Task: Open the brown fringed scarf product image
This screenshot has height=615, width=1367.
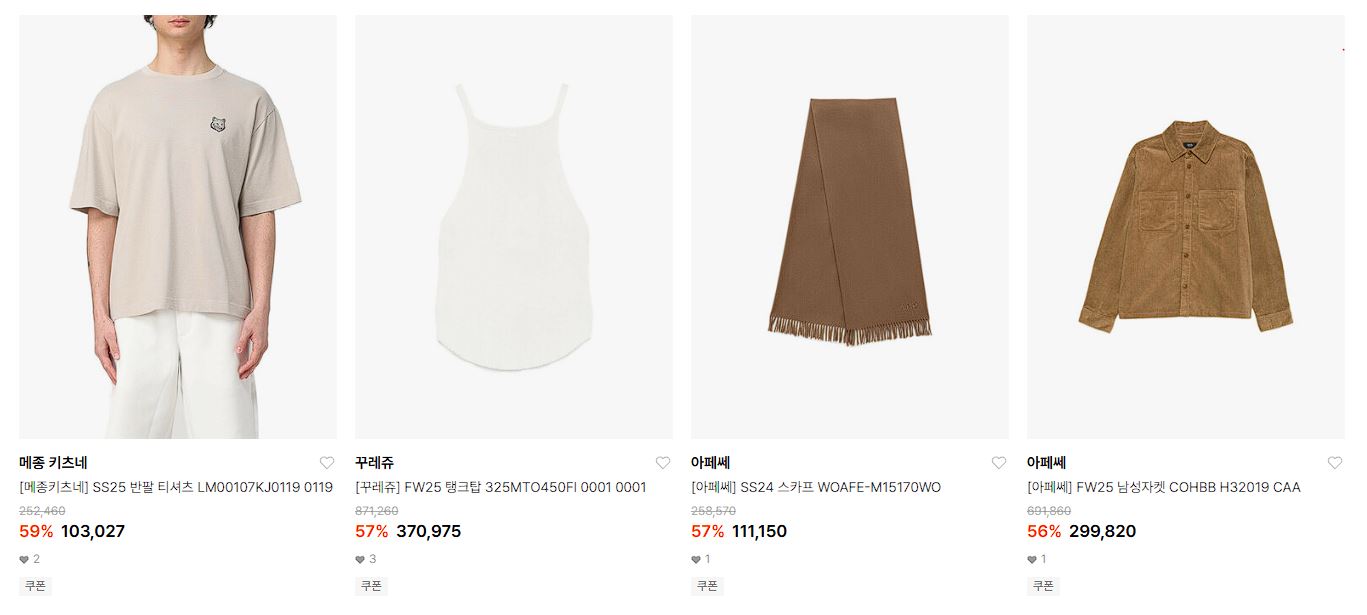Action: point(850,227)
